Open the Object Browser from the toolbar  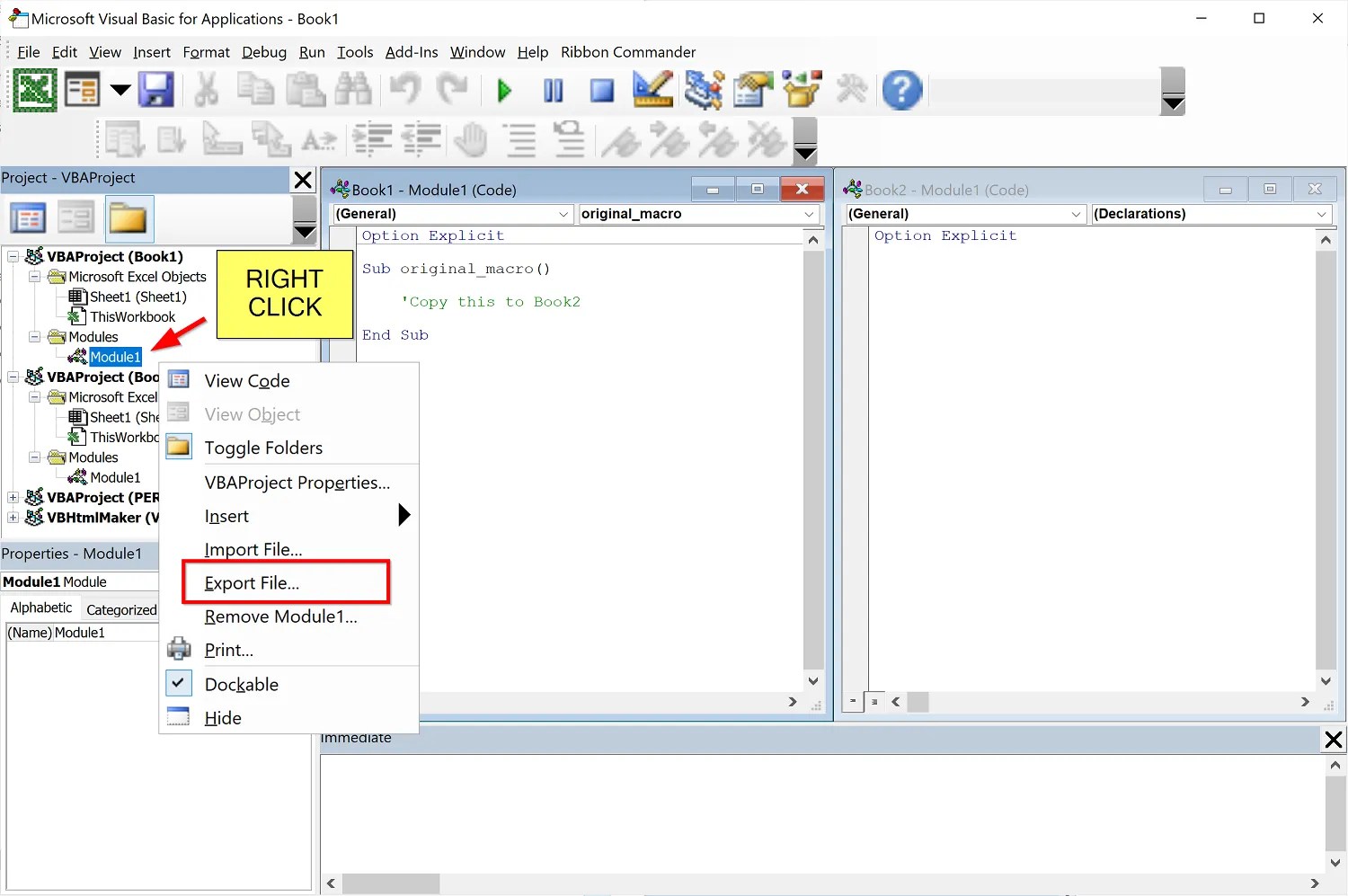[801, 90]
